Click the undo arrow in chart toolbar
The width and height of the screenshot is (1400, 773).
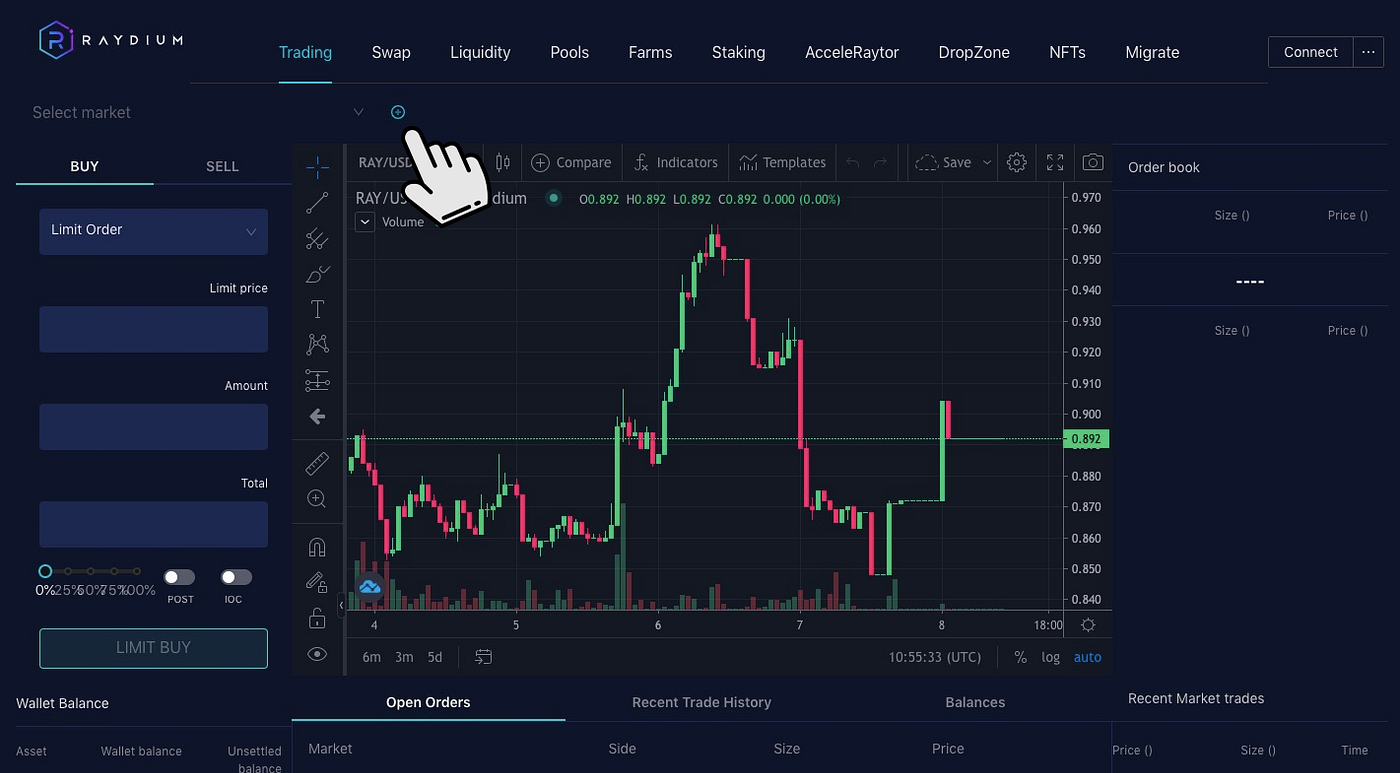point(852,162)
